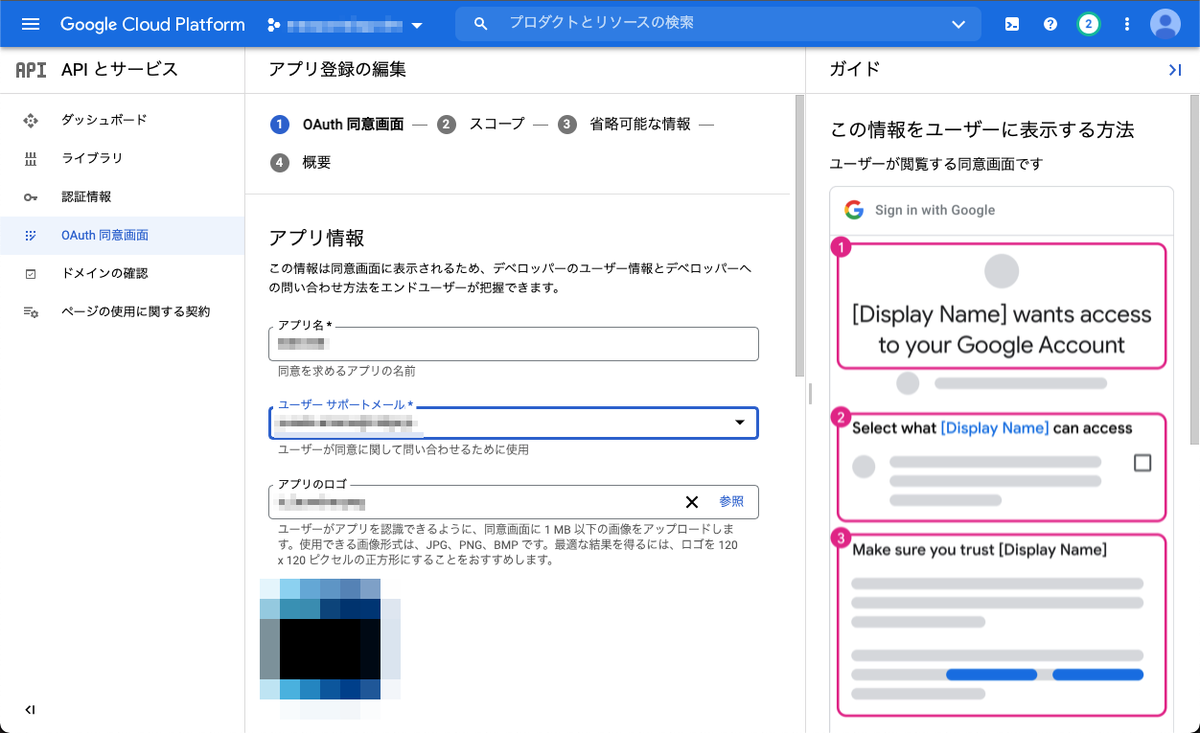The width and height of the screenshot is (1200, 733).
Task: Click the アプリ名 input field
Action: point(514,343)
